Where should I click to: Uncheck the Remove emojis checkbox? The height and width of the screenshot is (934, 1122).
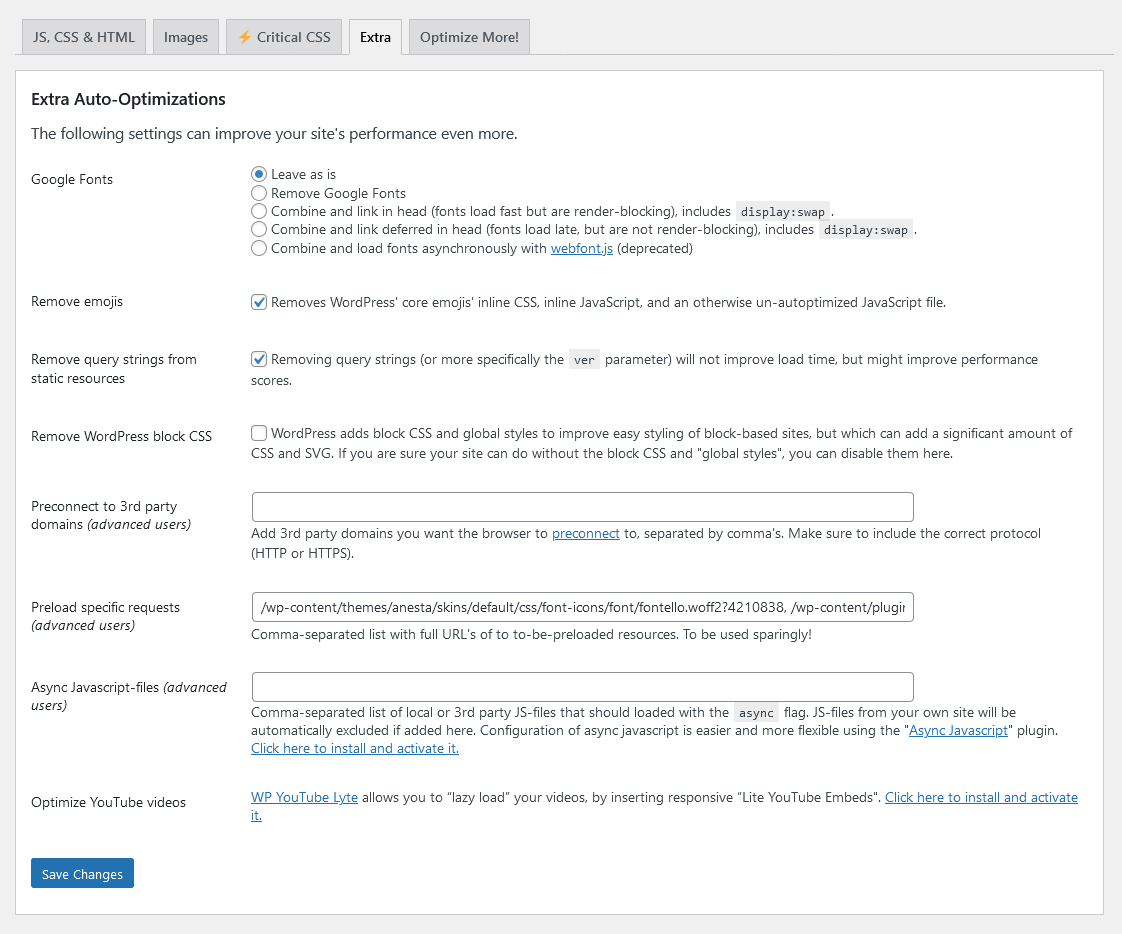coord(259,302)
